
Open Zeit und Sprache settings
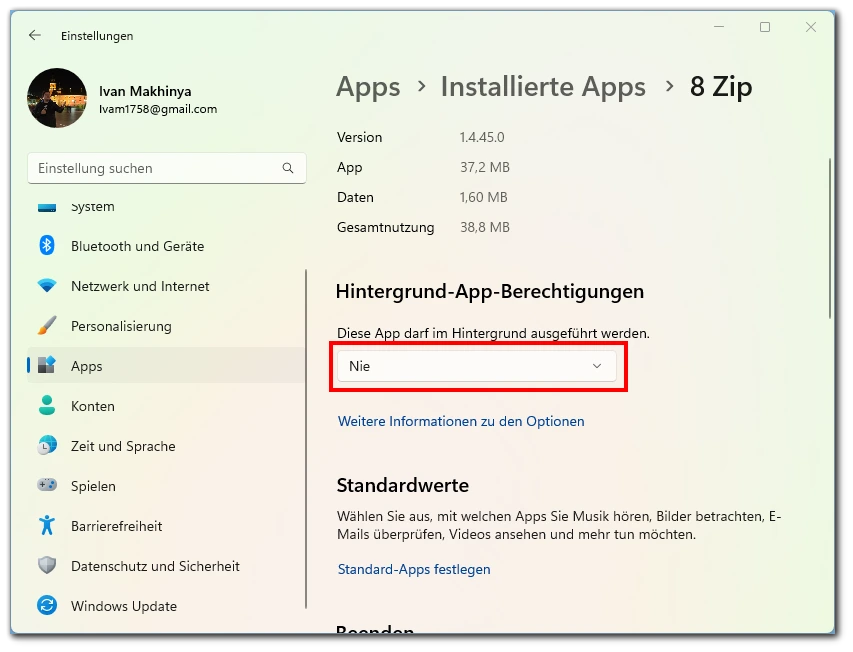point(166,445)
